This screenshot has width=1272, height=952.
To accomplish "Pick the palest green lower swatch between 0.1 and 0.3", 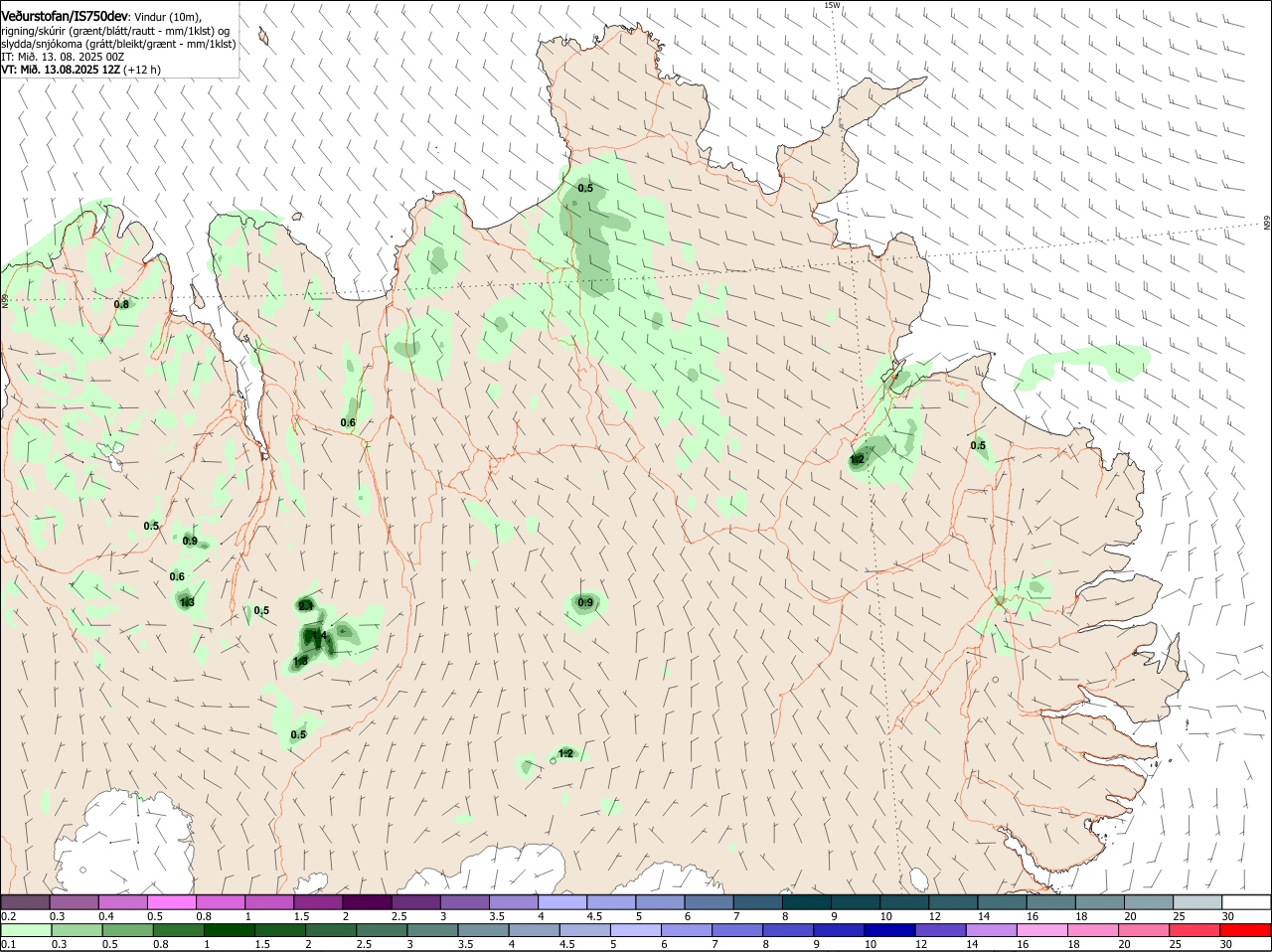I will coord(26,930).
